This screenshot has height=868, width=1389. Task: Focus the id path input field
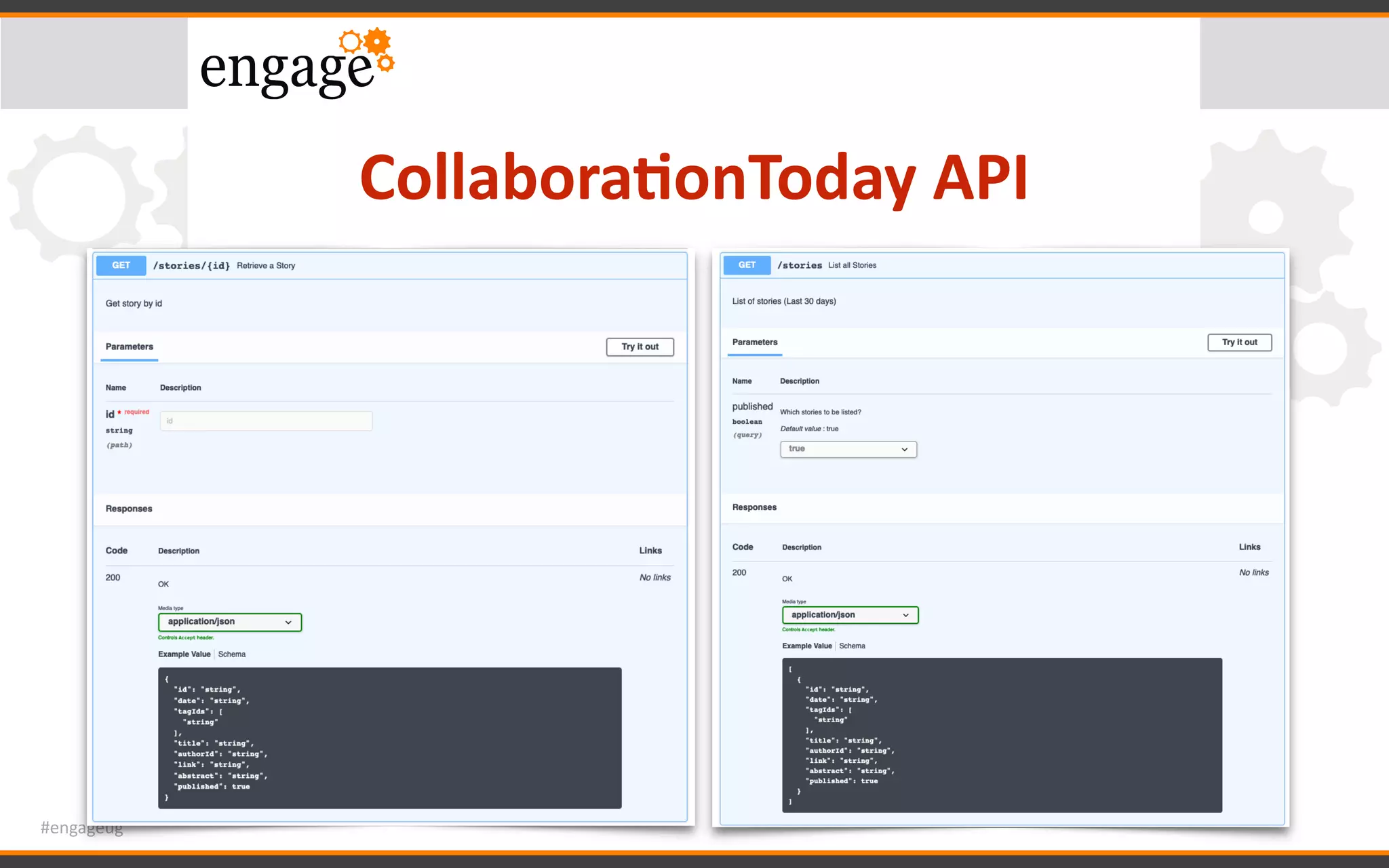point(266,421)
